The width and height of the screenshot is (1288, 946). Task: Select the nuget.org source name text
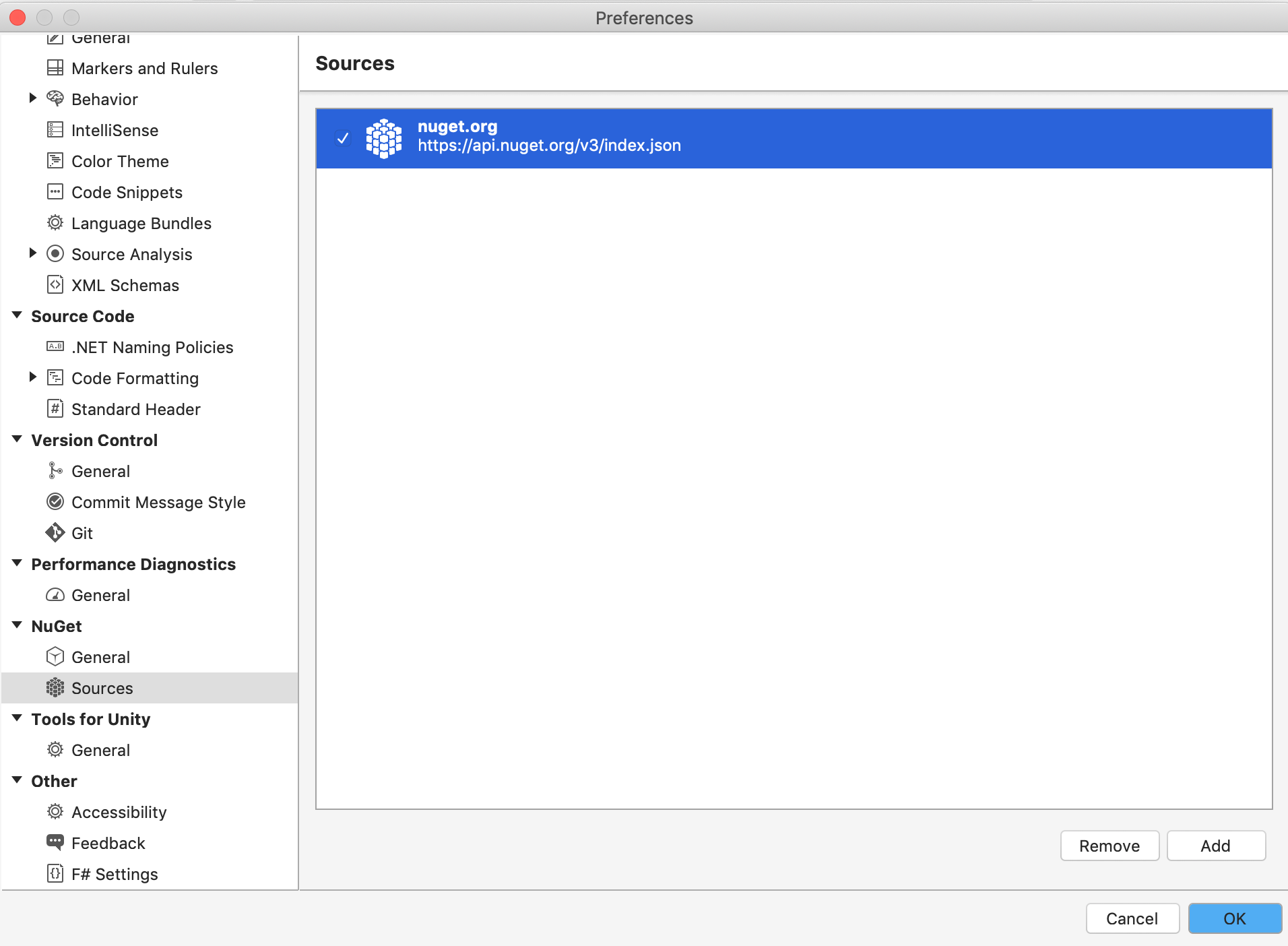click(x=457, y=127)
